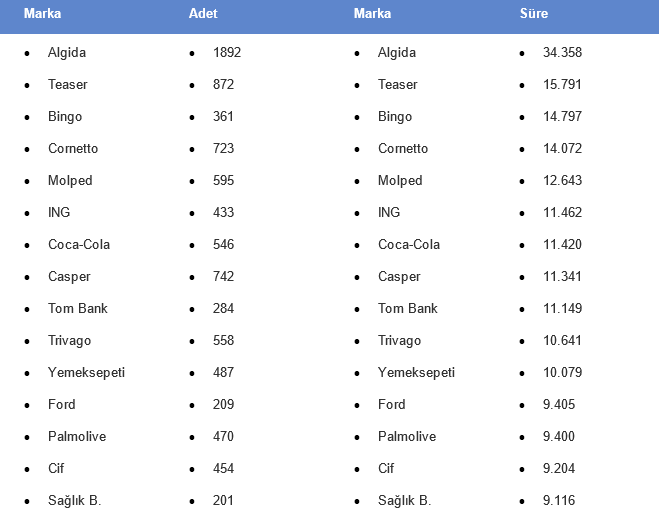Select Casper duration value 11.341
659x519 pixels.
pos(562,277)
